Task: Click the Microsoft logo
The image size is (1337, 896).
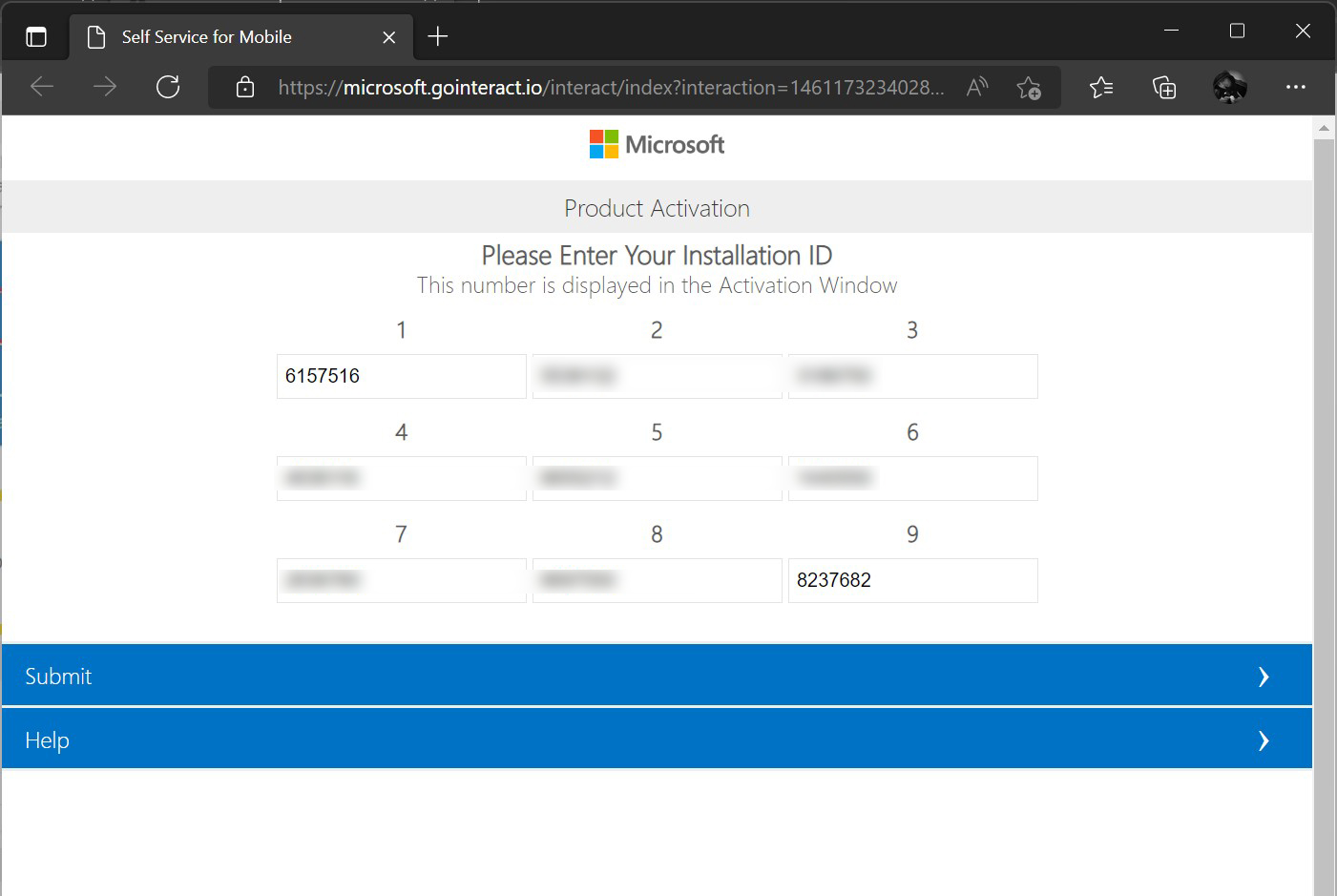Action: point(657,145)
